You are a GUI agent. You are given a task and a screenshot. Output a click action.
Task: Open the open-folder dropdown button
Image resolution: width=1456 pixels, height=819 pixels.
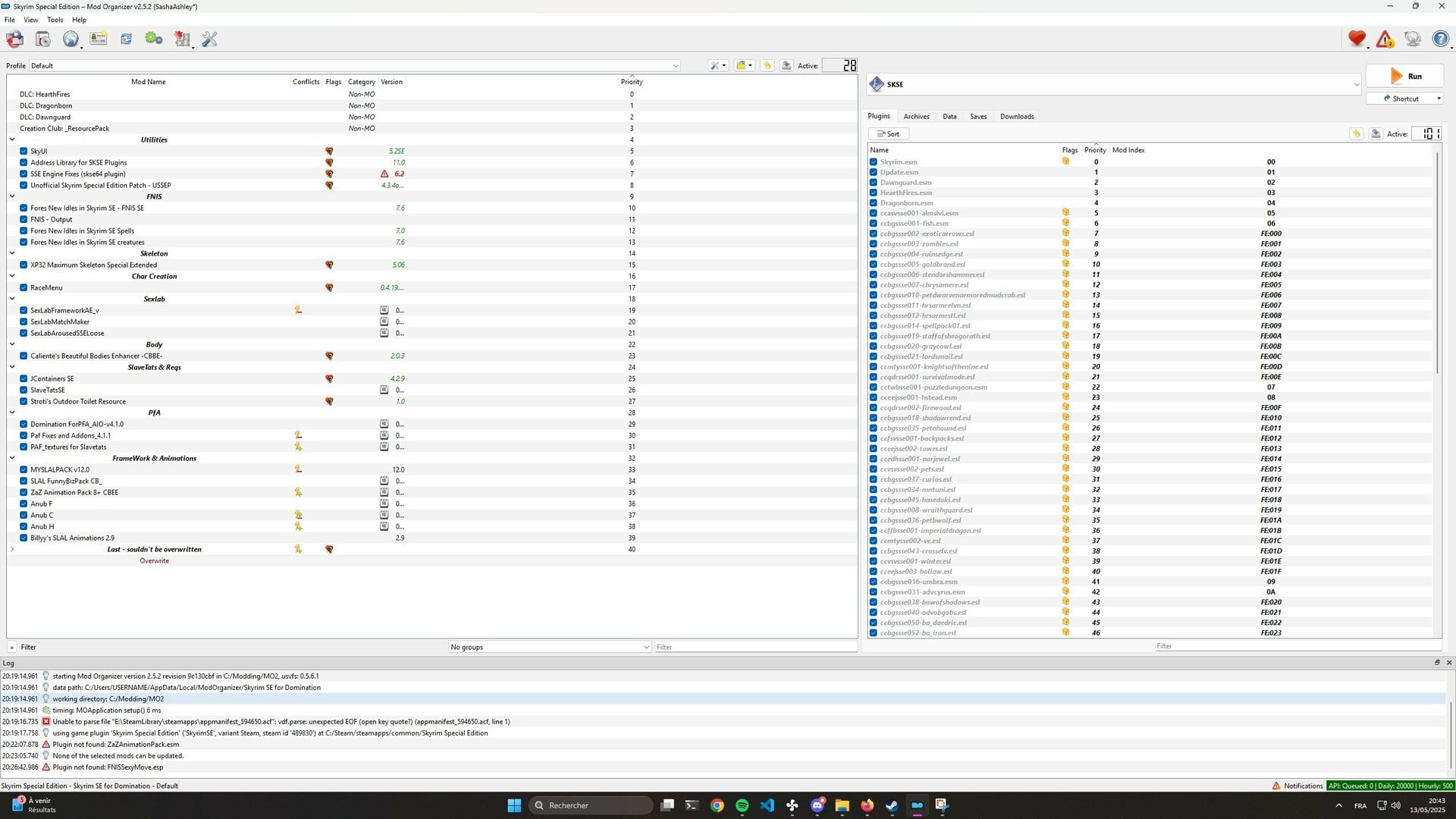744,65
